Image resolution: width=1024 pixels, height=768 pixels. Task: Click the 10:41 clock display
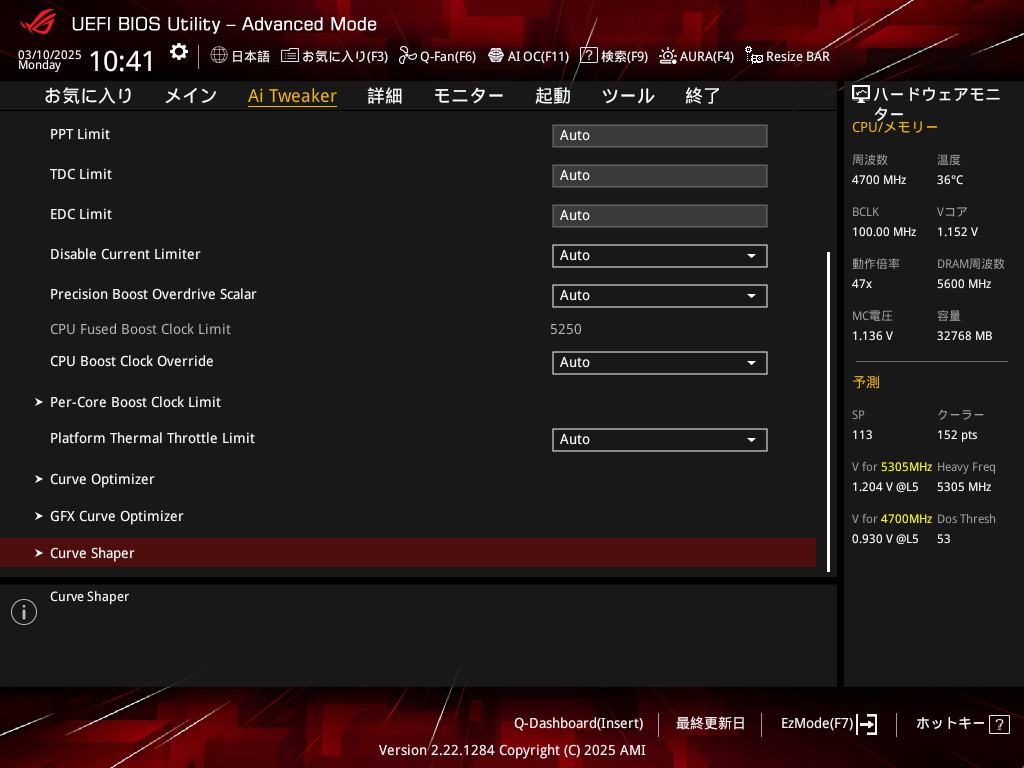(121, 61)
